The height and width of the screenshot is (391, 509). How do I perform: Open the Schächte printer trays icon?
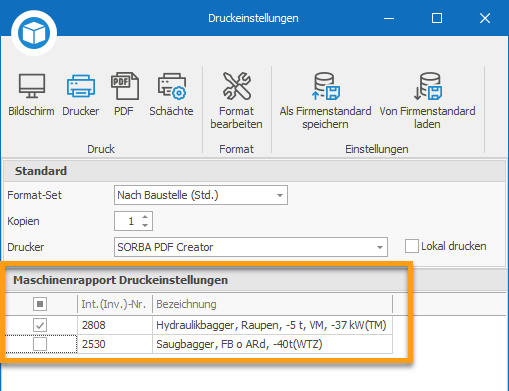tap(172, 86)
